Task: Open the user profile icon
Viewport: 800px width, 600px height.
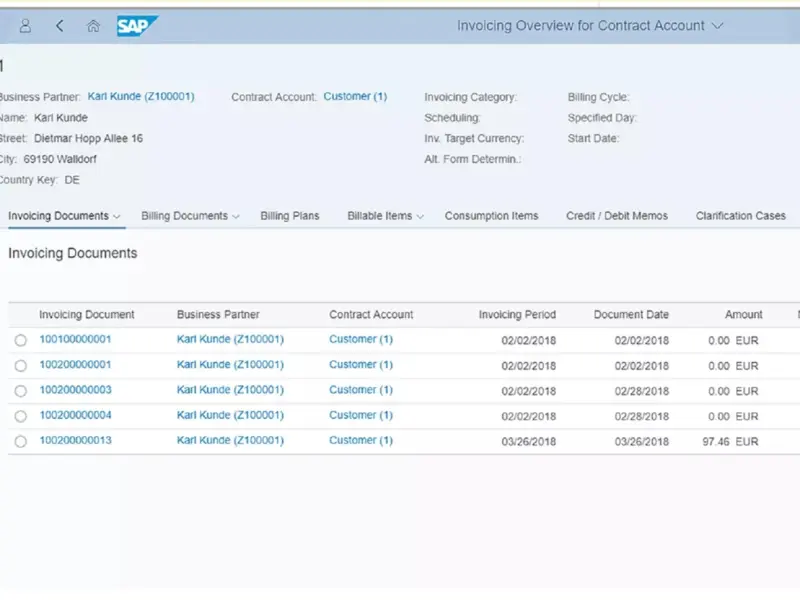Action: pyautogui.click(x=26, y=26)
